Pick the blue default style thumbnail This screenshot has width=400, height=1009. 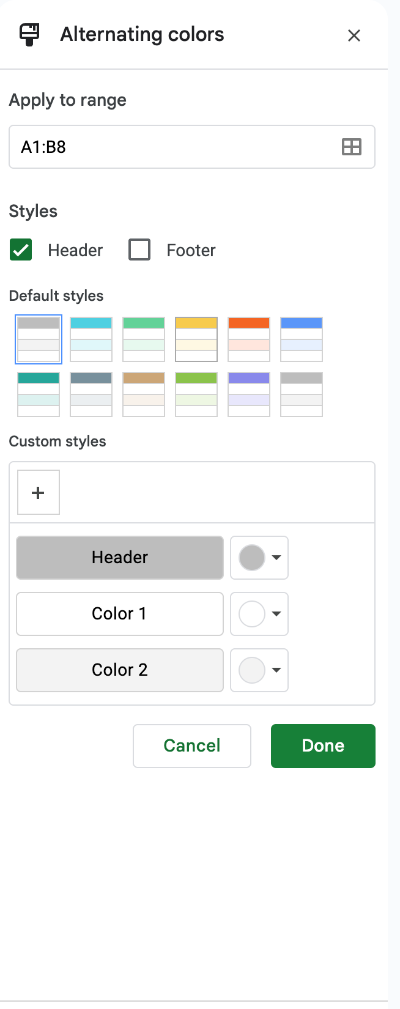click(302, 339)
